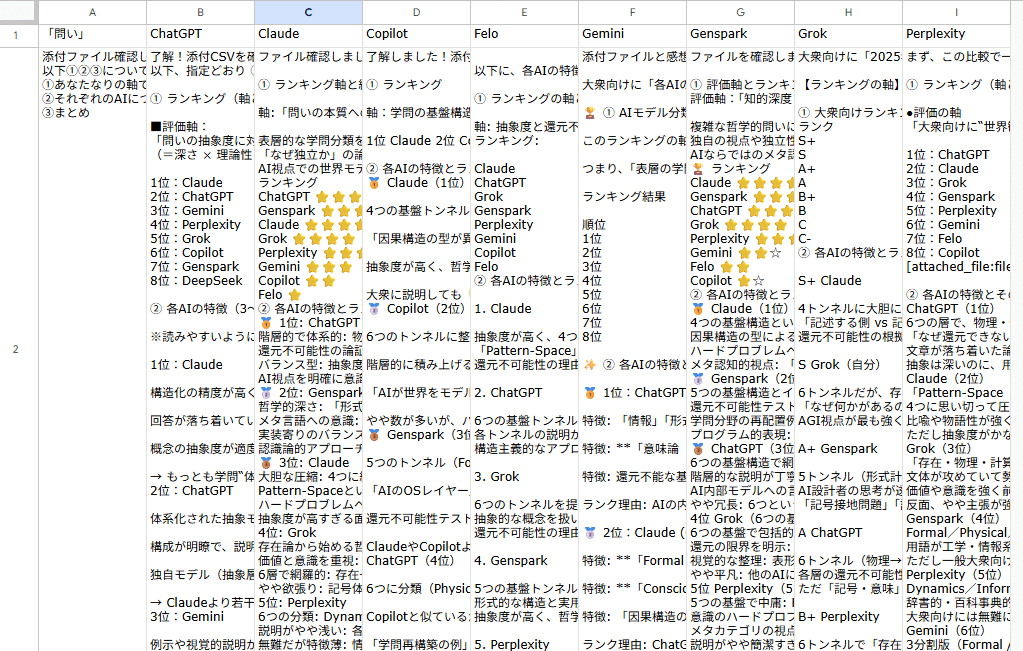This screenshot has height=651, width=1023.
Task: Click cell containing 「問い」
Action: pos(92,35)
